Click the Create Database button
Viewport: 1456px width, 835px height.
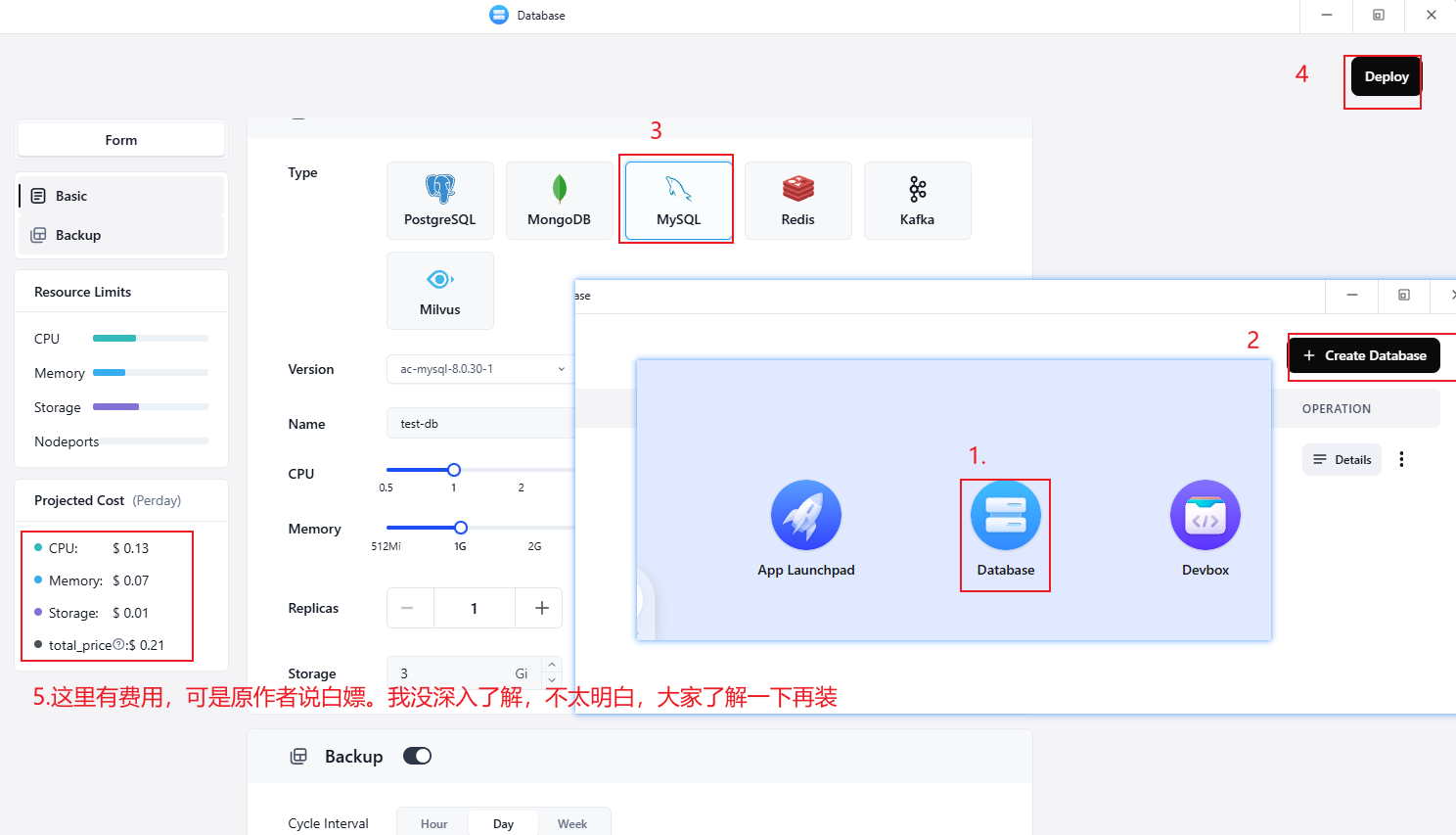pyautogui.click(x=1364, y=355)
